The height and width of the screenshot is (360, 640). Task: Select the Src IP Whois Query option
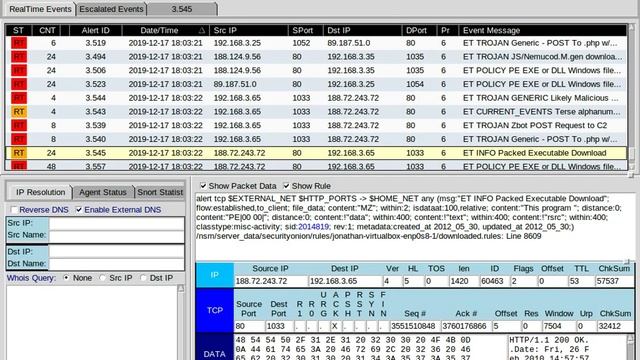coord(102,278)
